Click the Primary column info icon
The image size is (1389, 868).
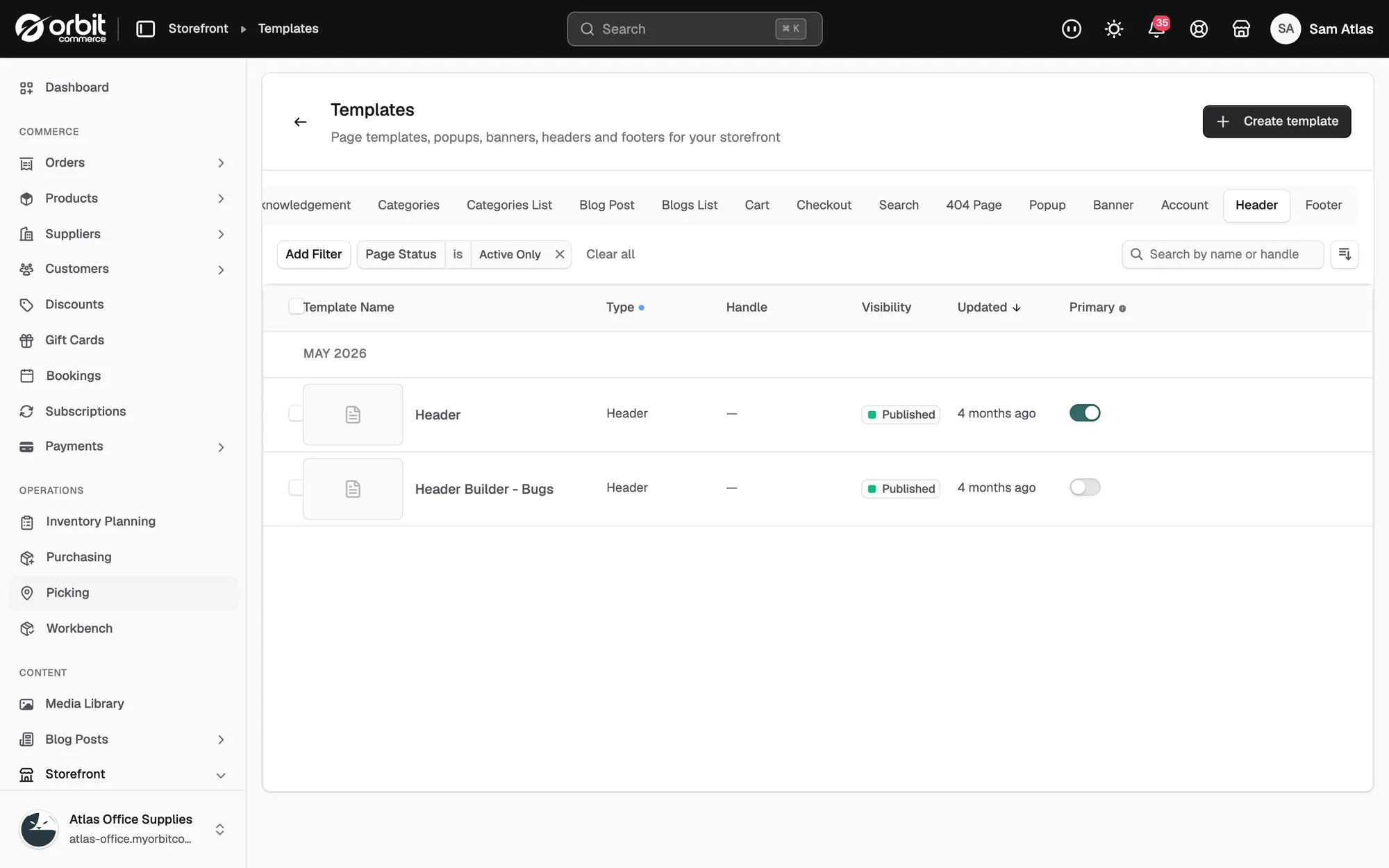tap(1122, 308)
